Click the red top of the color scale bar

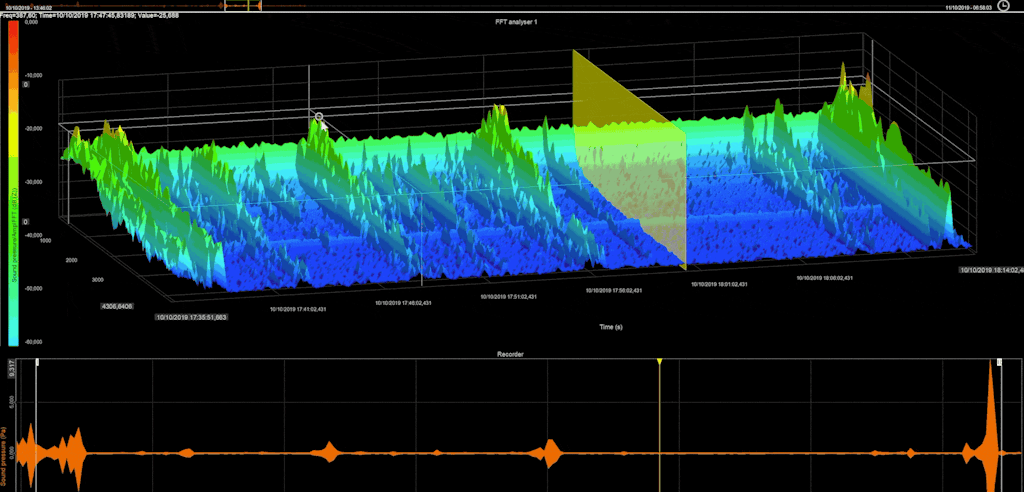(x=13, y=27)
